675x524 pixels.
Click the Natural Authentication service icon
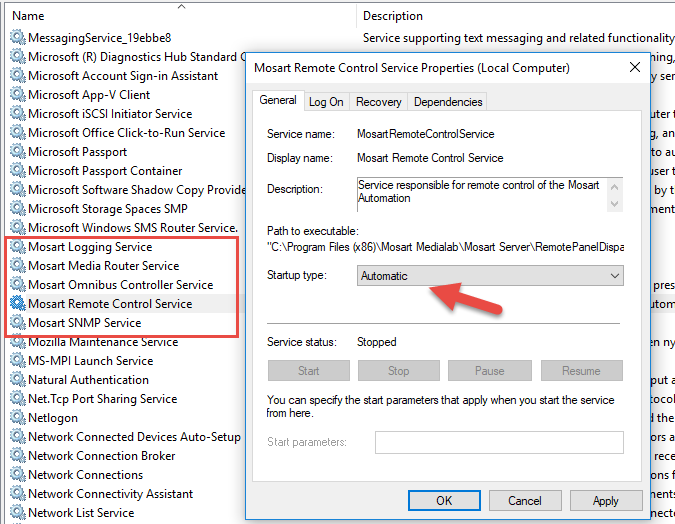pos(17,380)
